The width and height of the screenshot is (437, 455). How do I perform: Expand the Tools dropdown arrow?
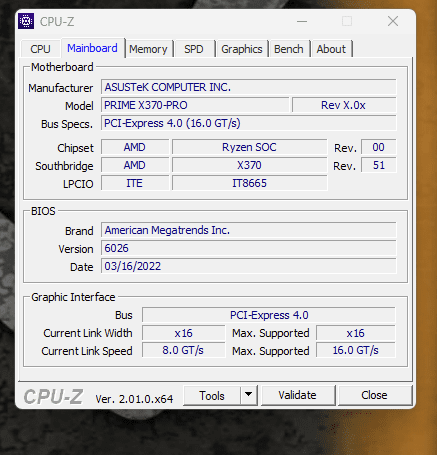[248, 396]
